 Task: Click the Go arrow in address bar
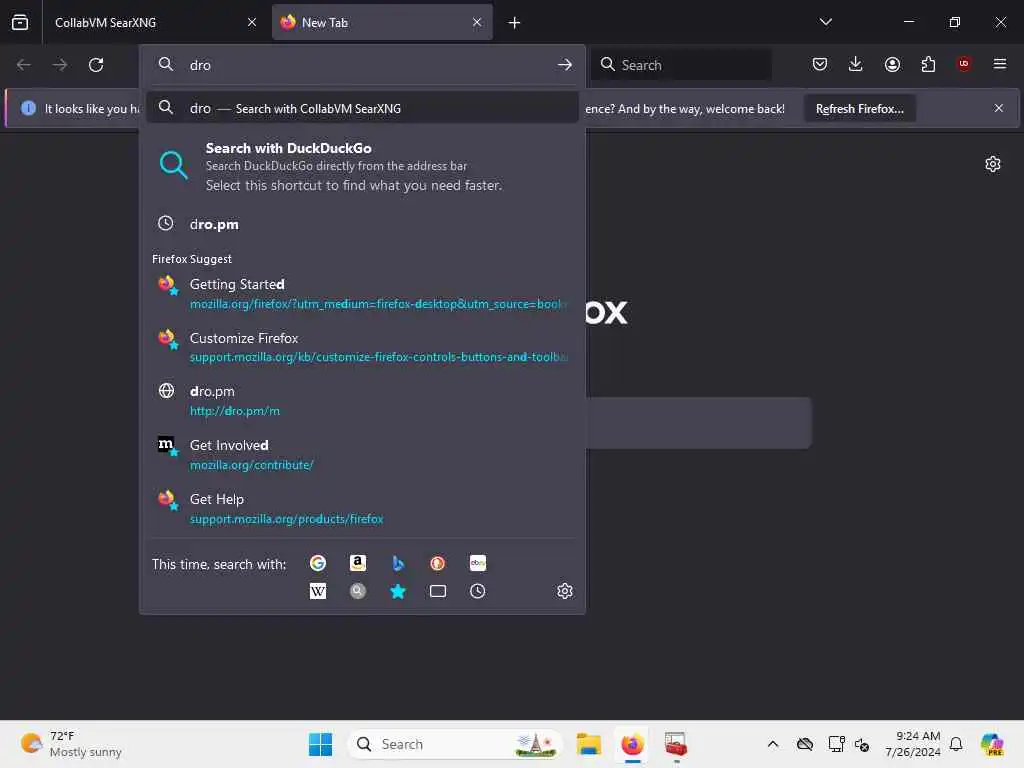pyautogui.click(x=565, y=65)
